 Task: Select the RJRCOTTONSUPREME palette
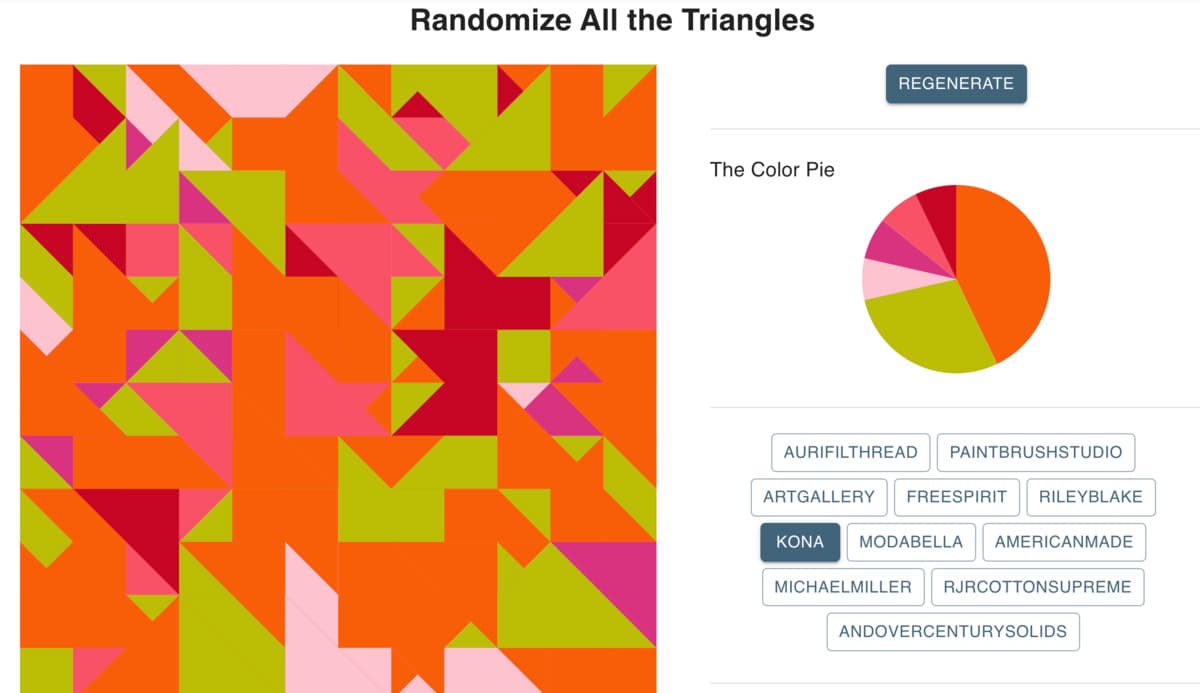pos(1037,587)
